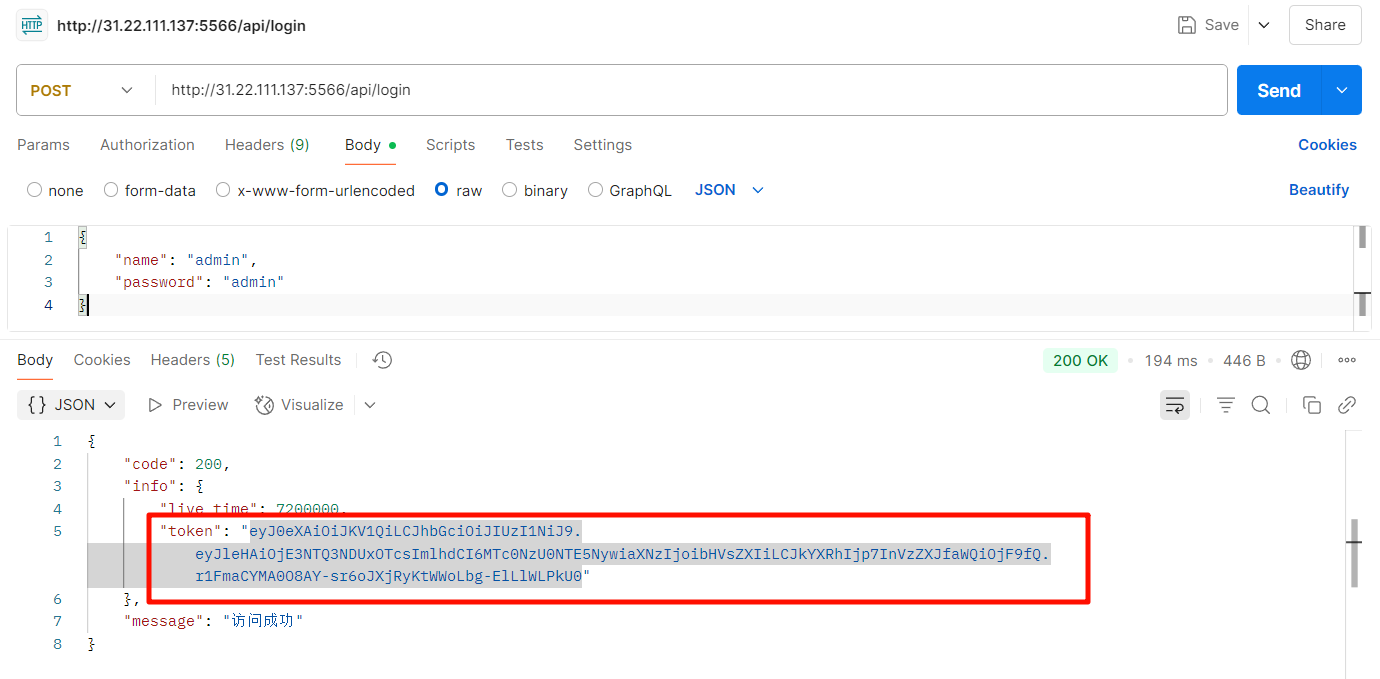
Task: Switch to the Authorization tab
Action: [147, 145]
